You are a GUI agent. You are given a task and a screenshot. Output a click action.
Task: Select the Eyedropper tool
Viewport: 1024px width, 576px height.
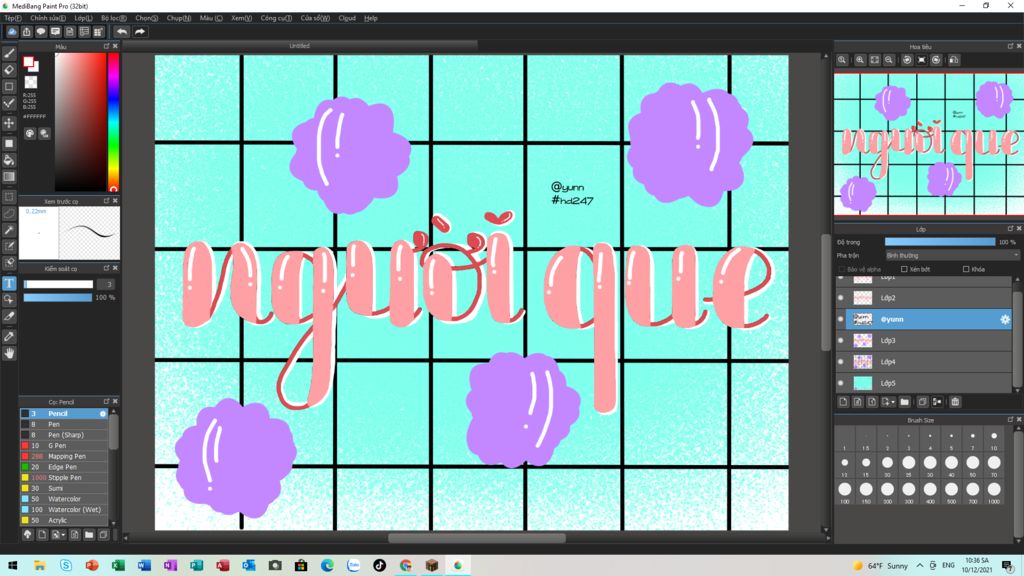[9, 336]
